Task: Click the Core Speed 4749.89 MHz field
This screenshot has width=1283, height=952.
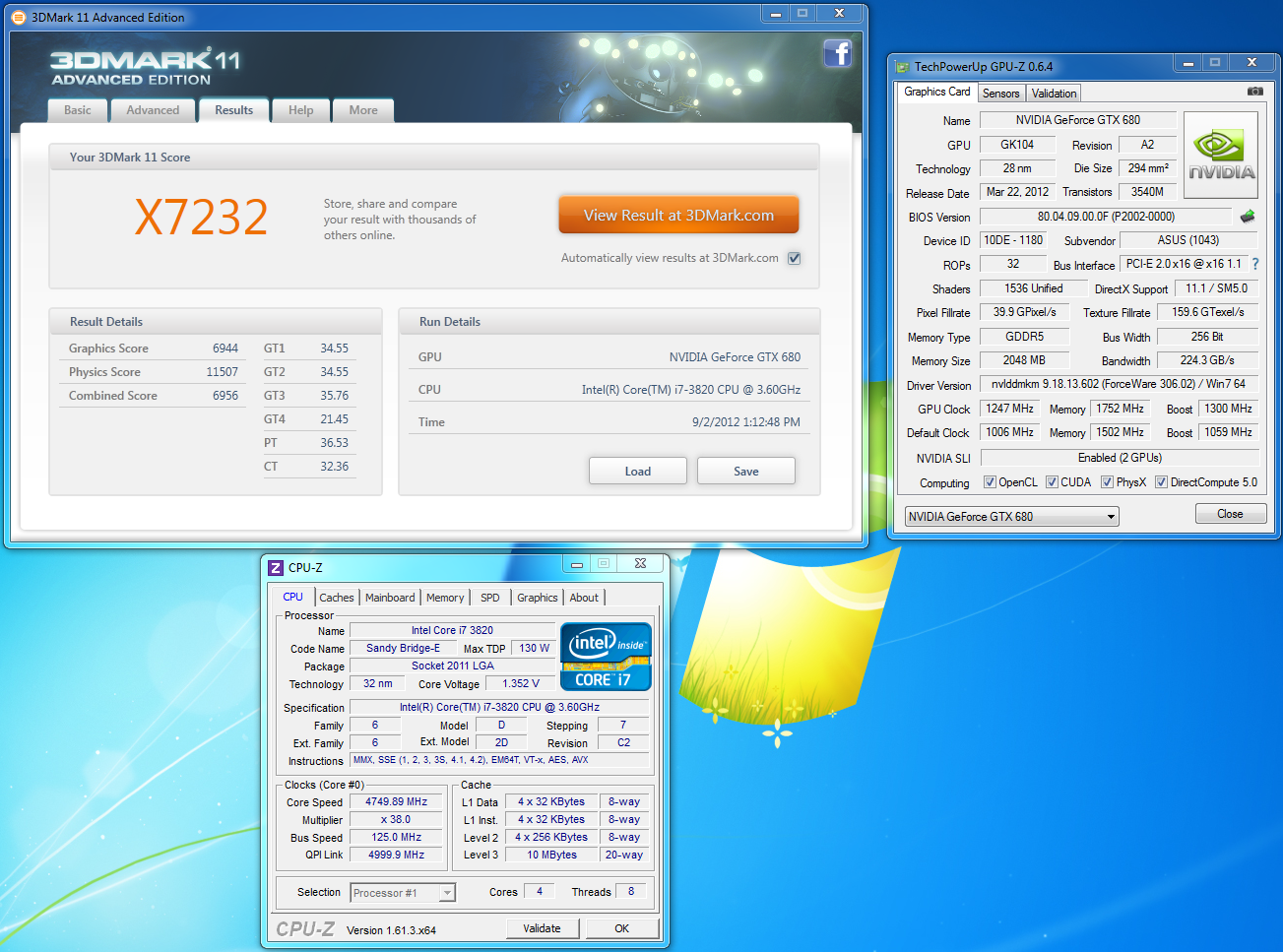Action: point(397,802)
